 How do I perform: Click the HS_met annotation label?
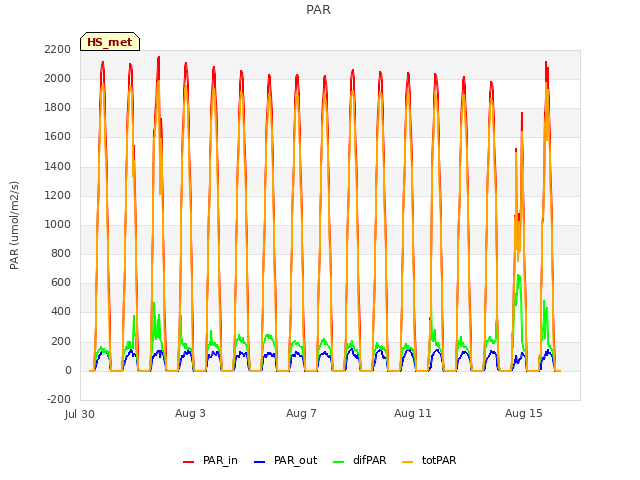110,42
